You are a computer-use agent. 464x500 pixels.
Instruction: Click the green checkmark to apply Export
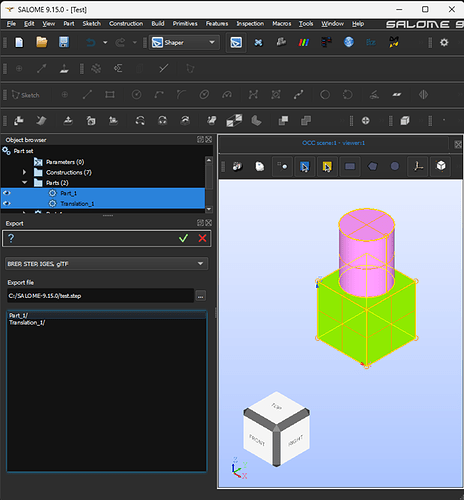tap(183, 238)
